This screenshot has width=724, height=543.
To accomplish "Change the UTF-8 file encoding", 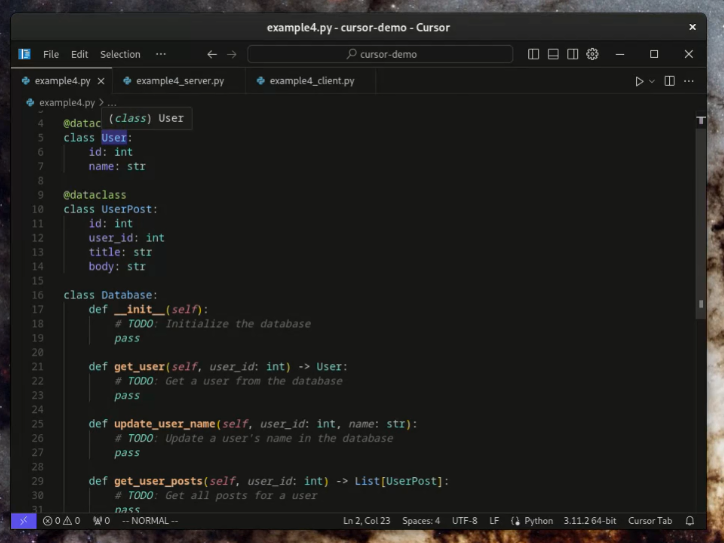I will click(465, 521).
